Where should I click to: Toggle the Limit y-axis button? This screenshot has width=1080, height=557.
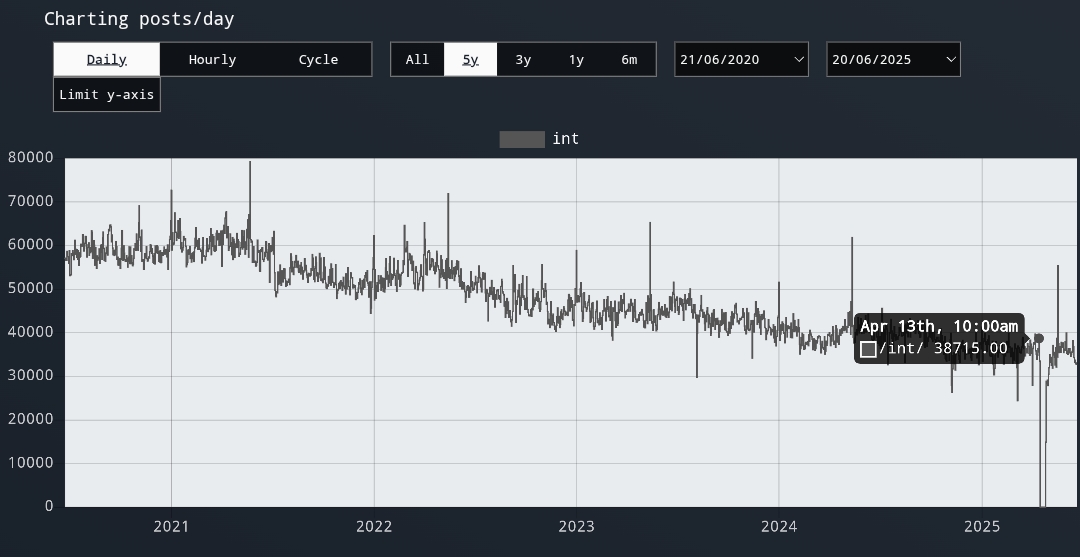(x=107, y=94)
